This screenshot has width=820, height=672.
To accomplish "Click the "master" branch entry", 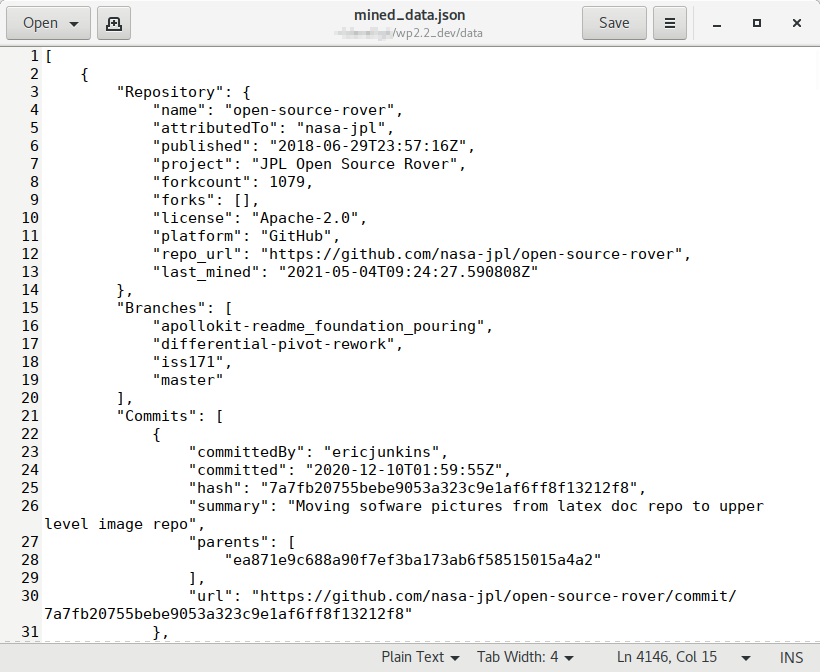I will pos(188,380).
